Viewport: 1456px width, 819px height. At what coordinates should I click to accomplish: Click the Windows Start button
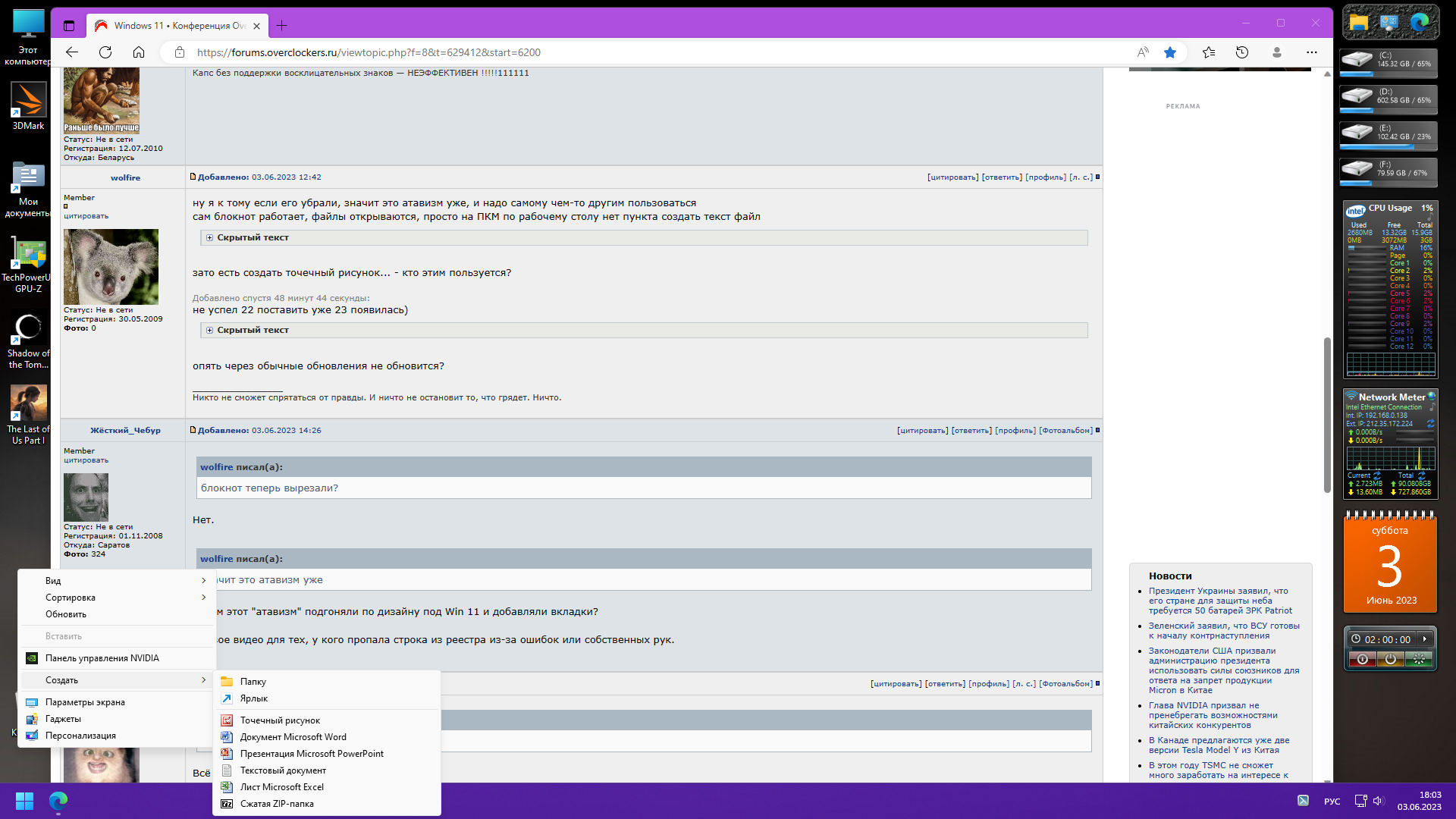point(24,801)
